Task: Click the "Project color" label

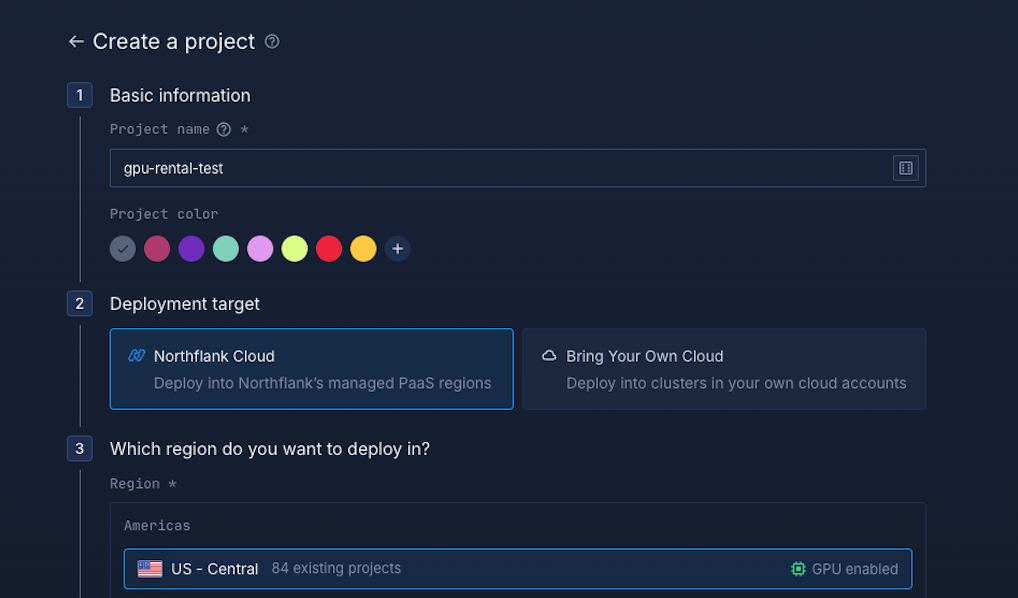Action: (x=164, y=214)
